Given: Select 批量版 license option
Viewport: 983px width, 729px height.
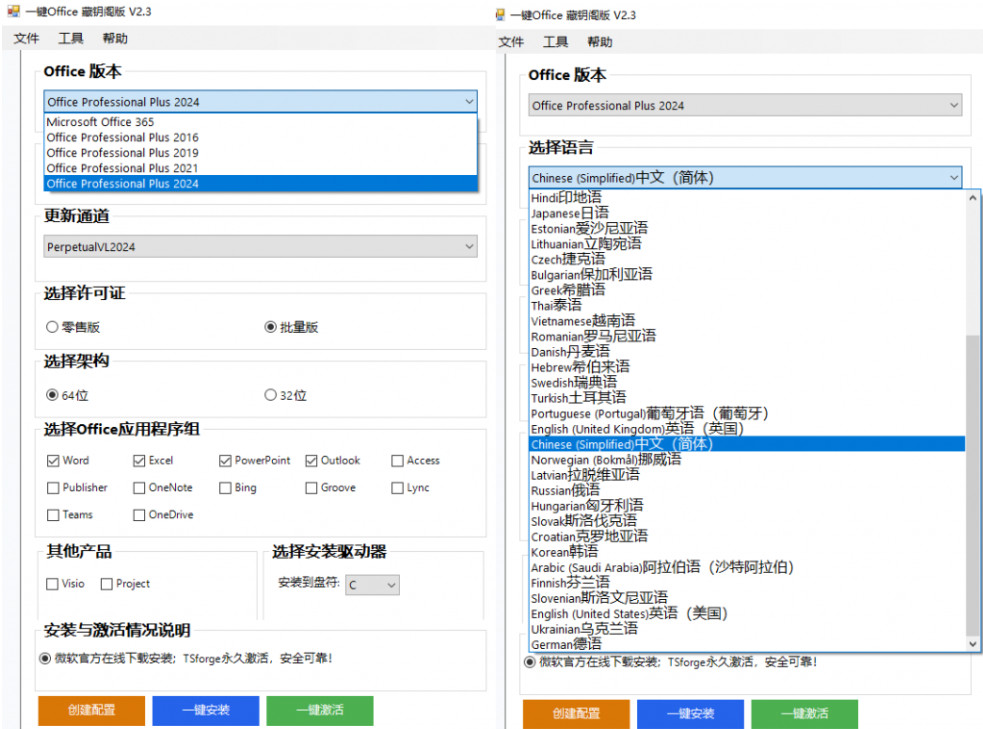Looking at the screenshot, I should point(270,327).
